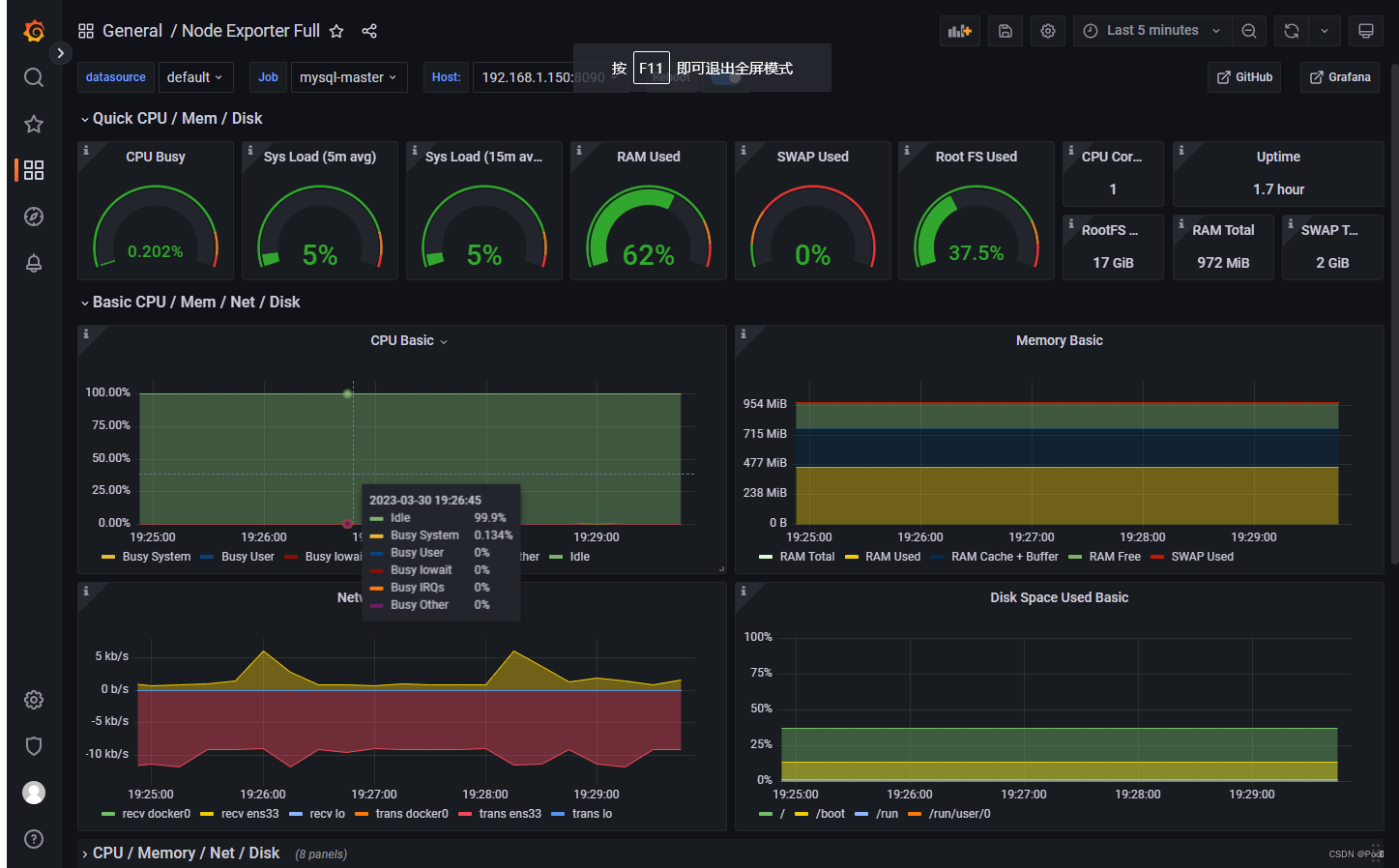Show info for SWAP Used panel
1399x868 pixels.
[x=743, y=150]
